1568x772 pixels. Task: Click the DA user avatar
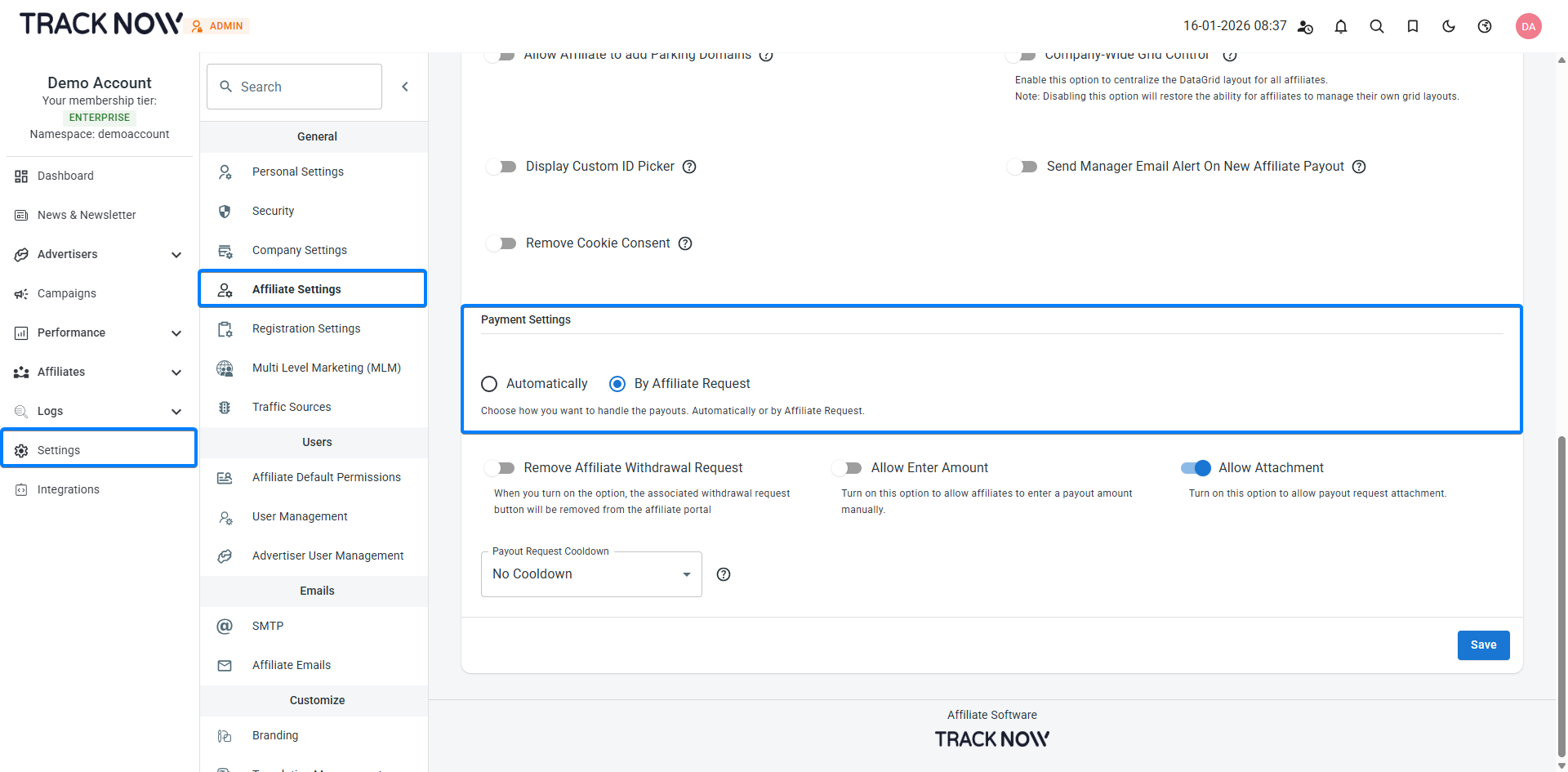1528,26
